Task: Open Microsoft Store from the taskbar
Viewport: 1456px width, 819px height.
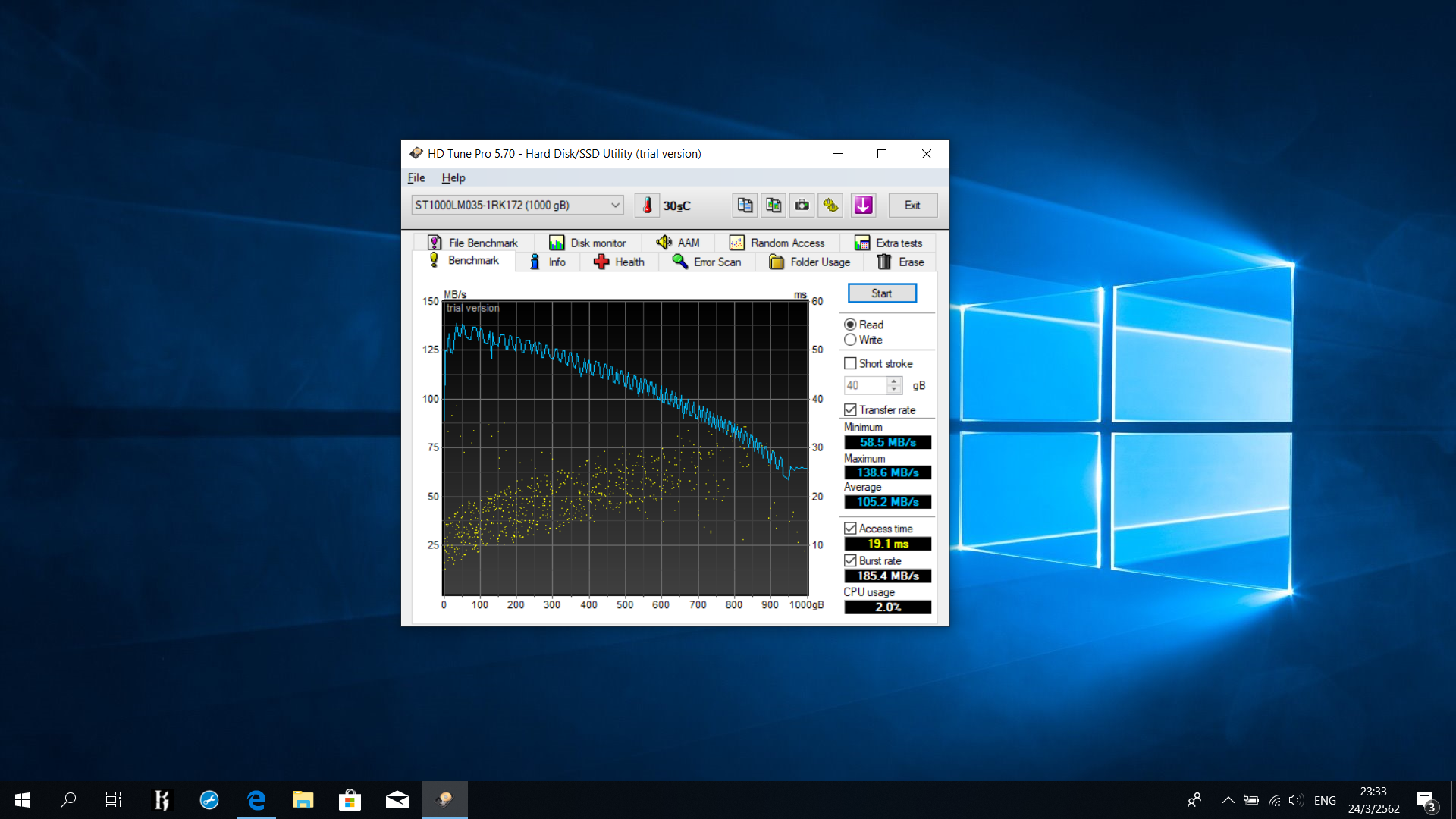Action: (x=350, y=800)
